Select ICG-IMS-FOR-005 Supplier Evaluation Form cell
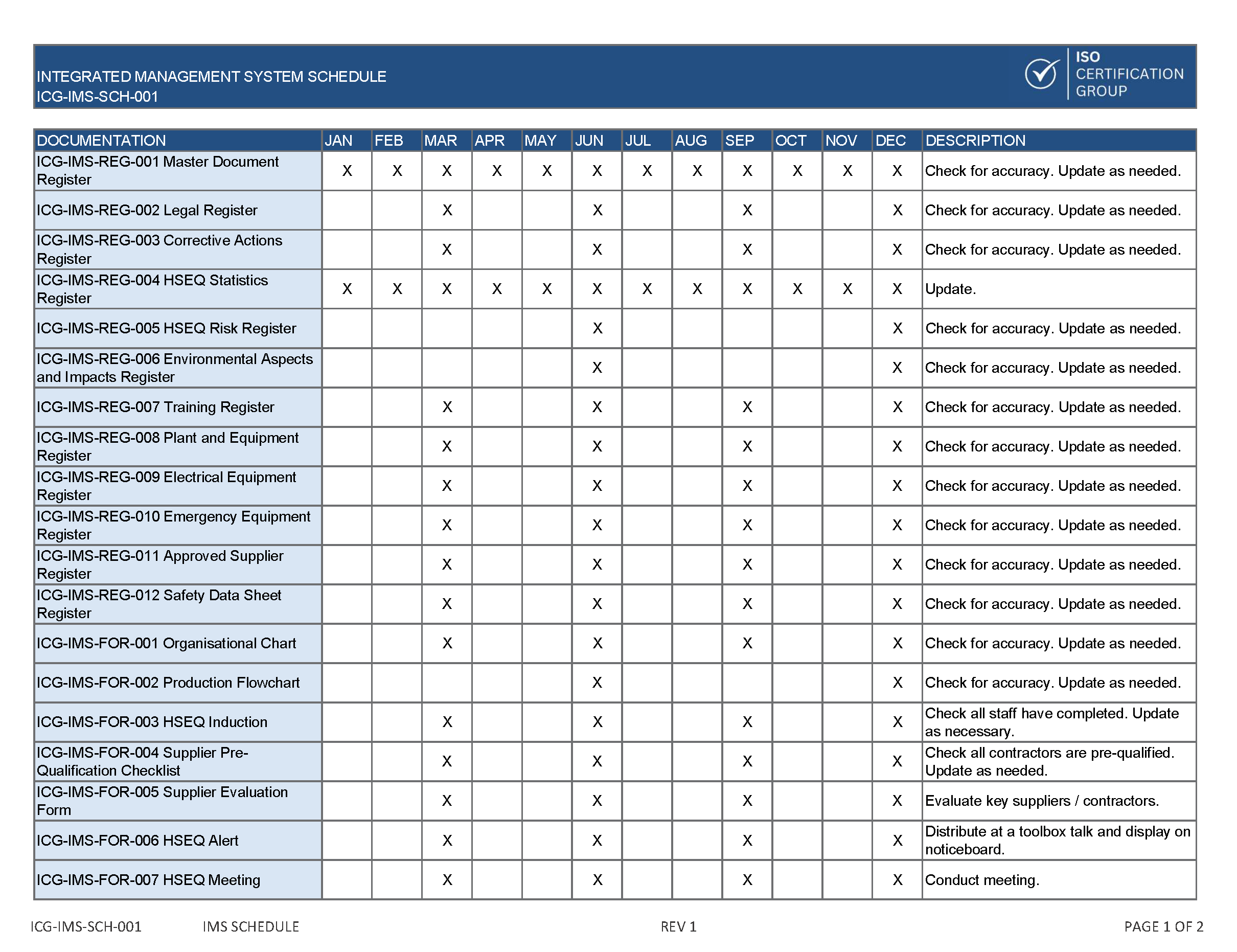This screenshot has width=1237, height=952. click(x=178, y=801)
